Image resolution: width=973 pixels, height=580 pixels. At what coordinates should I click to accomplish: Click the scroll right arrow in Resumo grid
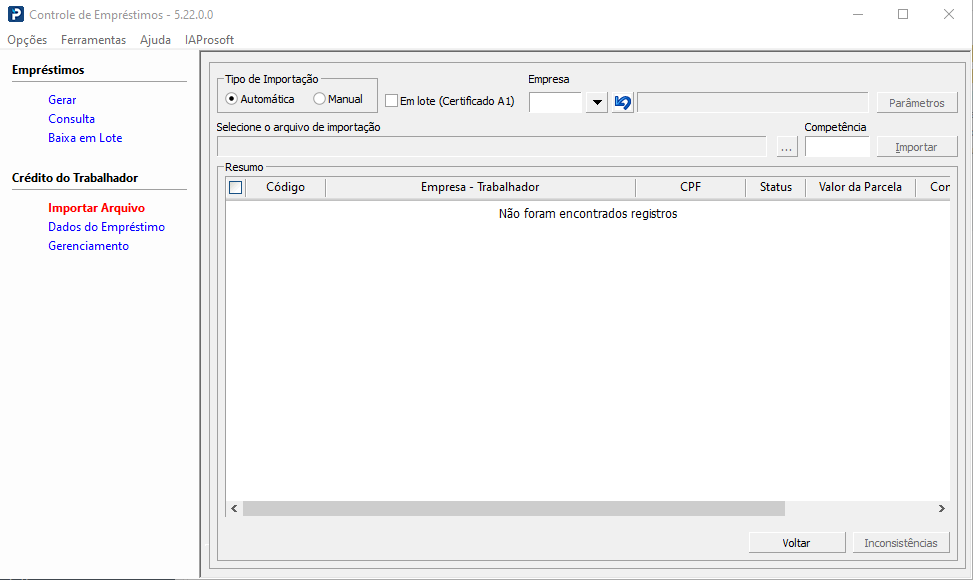tap(941, 509)
